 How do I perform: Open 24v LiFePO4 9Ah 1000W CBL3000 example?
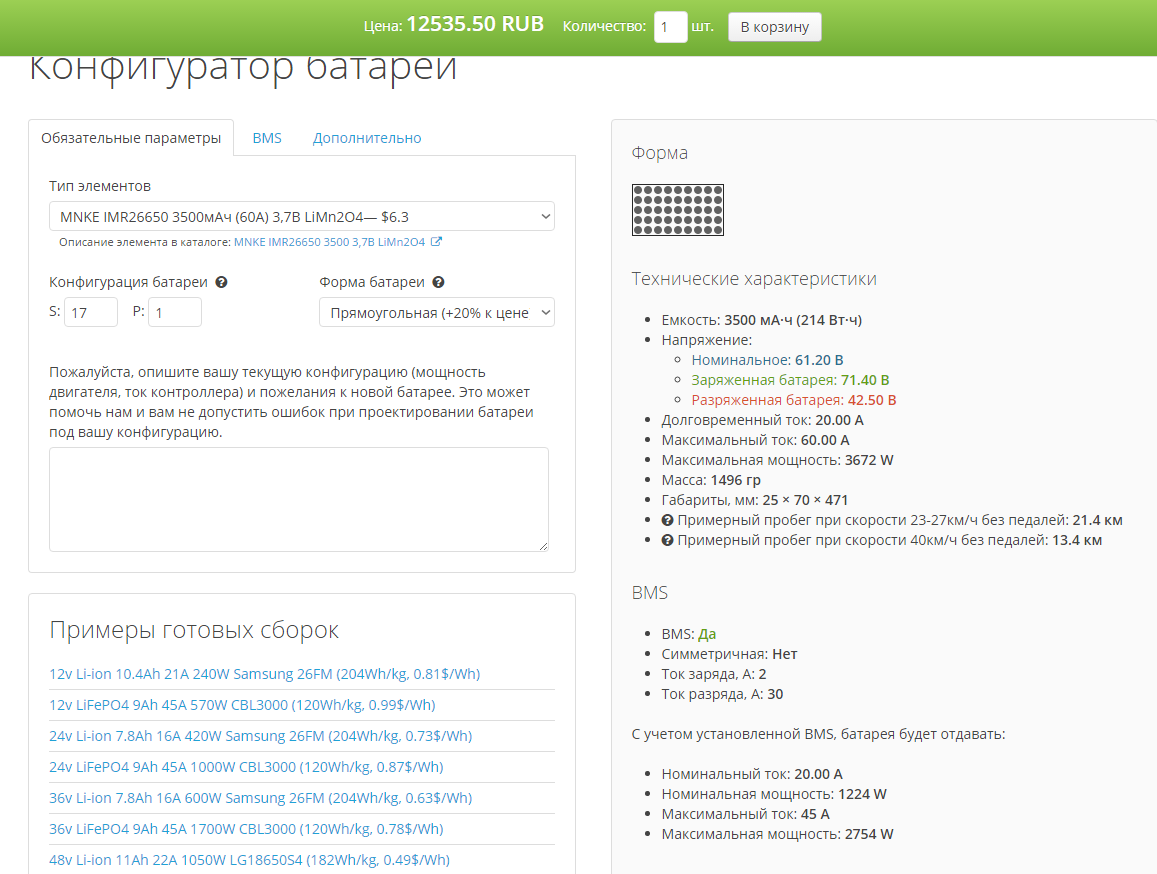(246, 767)
